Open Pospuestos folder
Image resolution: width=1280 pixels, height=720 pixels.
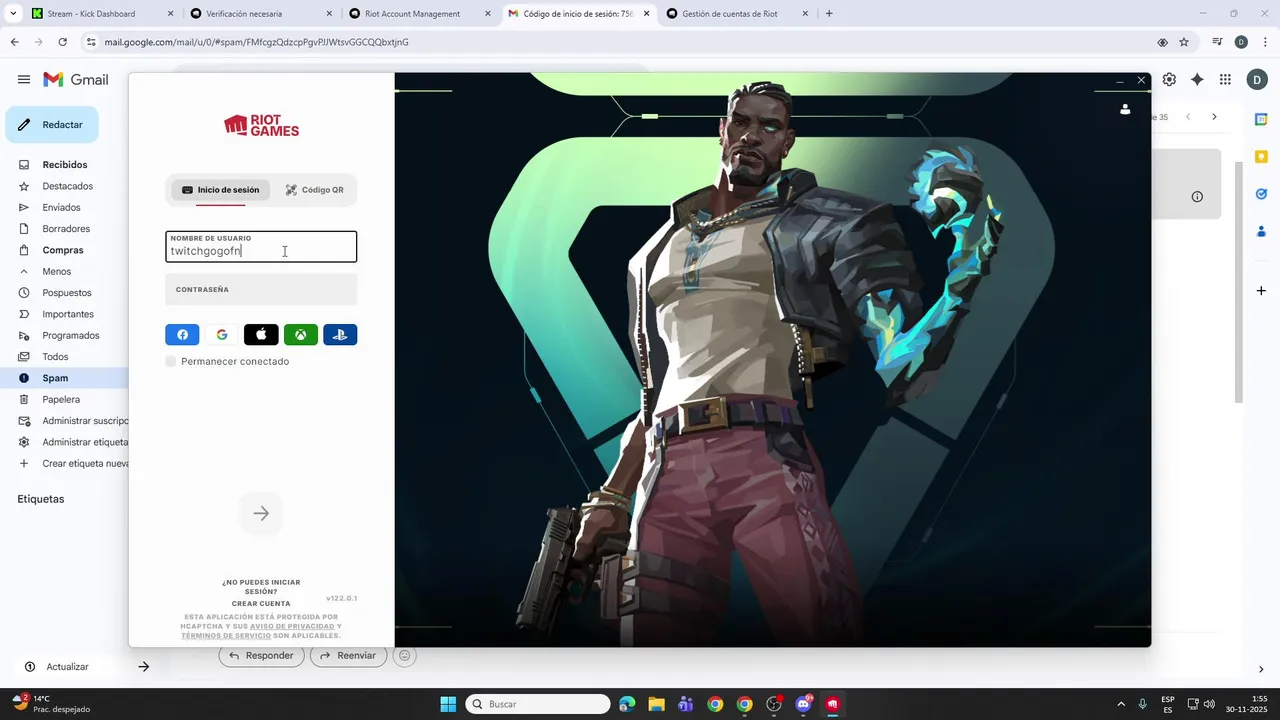coord(67,293)
